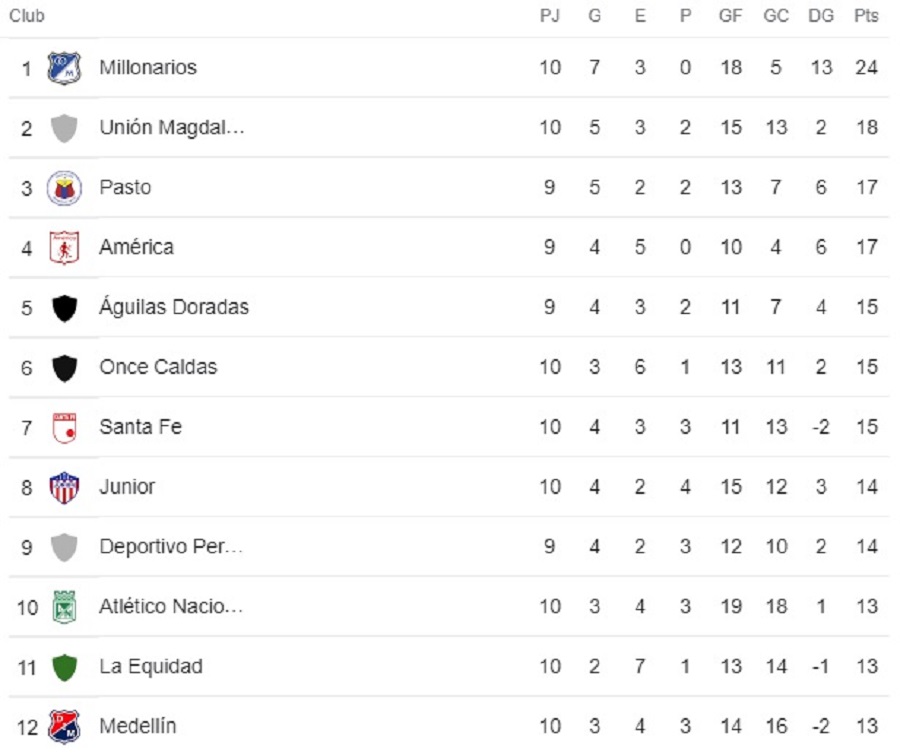This screenshot has height=755, width=900.
Task: Click the Unión Magdalena gray shield icon
Action: (64, 128)
